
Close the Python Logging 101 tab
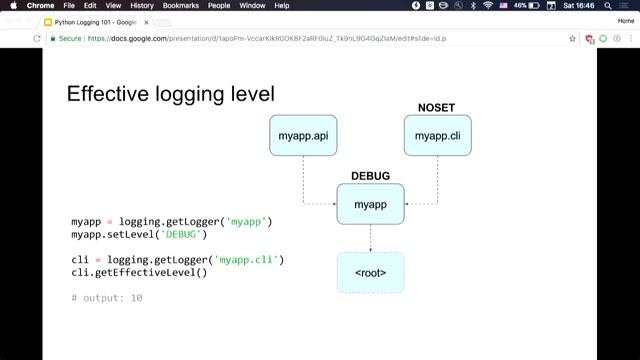tap(146, 22)
